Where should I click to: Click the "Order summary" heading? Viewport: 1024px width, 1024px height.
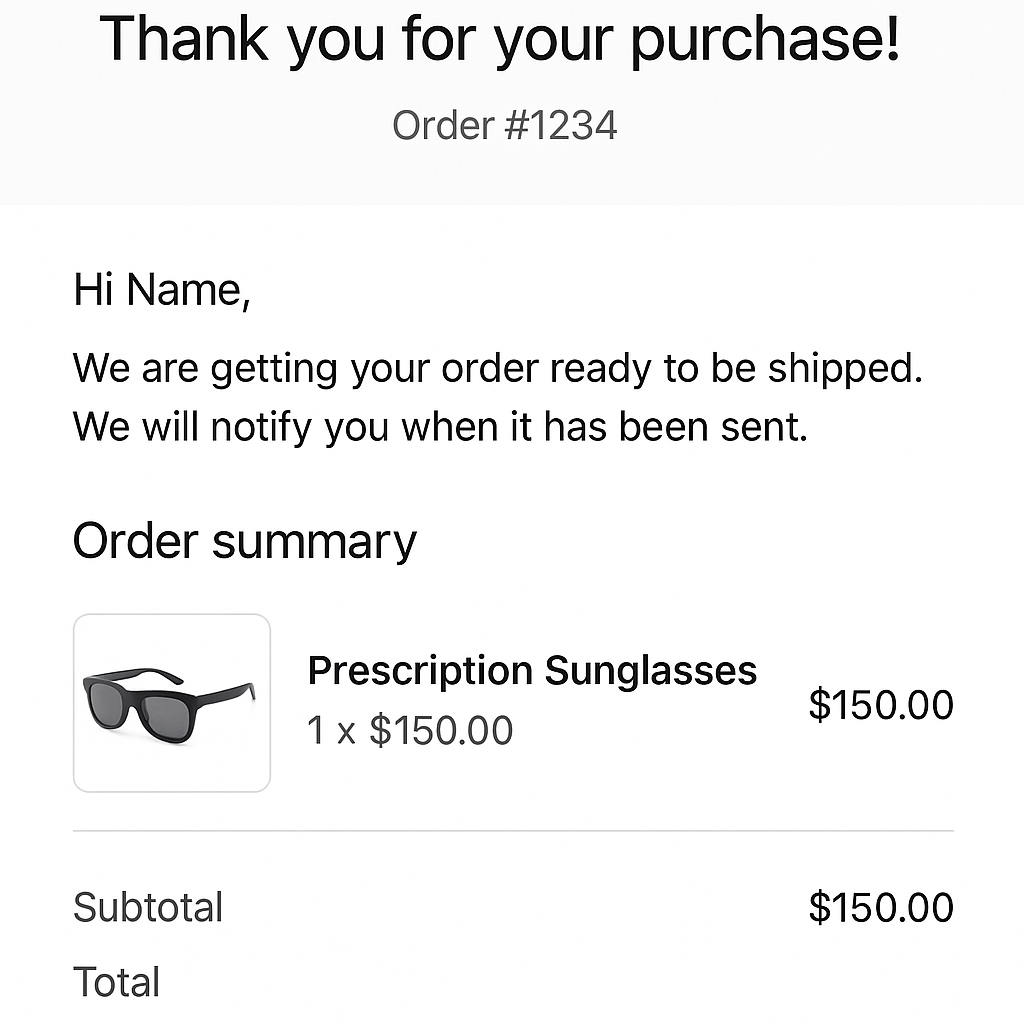(244, 541)
